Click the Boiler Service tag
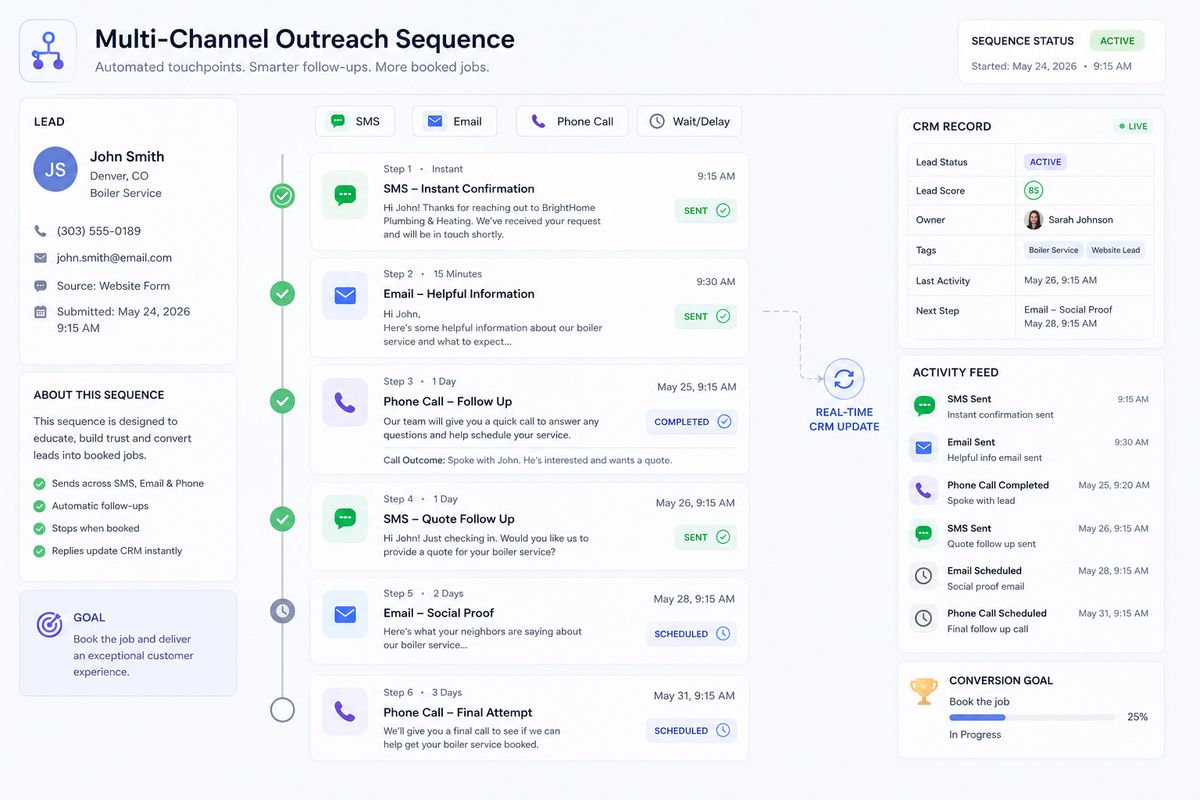The width and height of the screenshot is (1200, 800). 1054,250
